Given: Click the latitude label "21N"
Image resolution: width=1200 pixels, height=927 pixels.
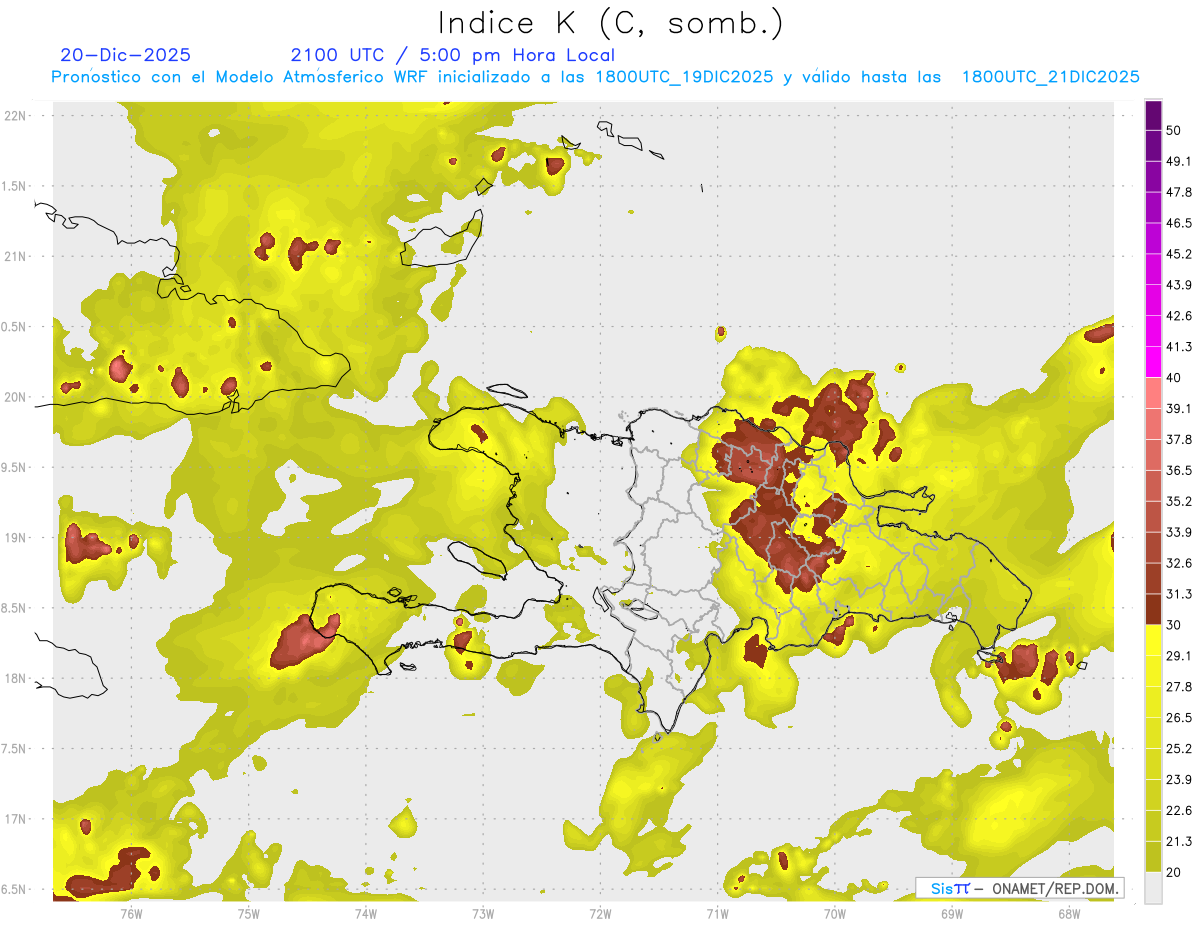Looking at the screenshot, I should pos(16,256).
